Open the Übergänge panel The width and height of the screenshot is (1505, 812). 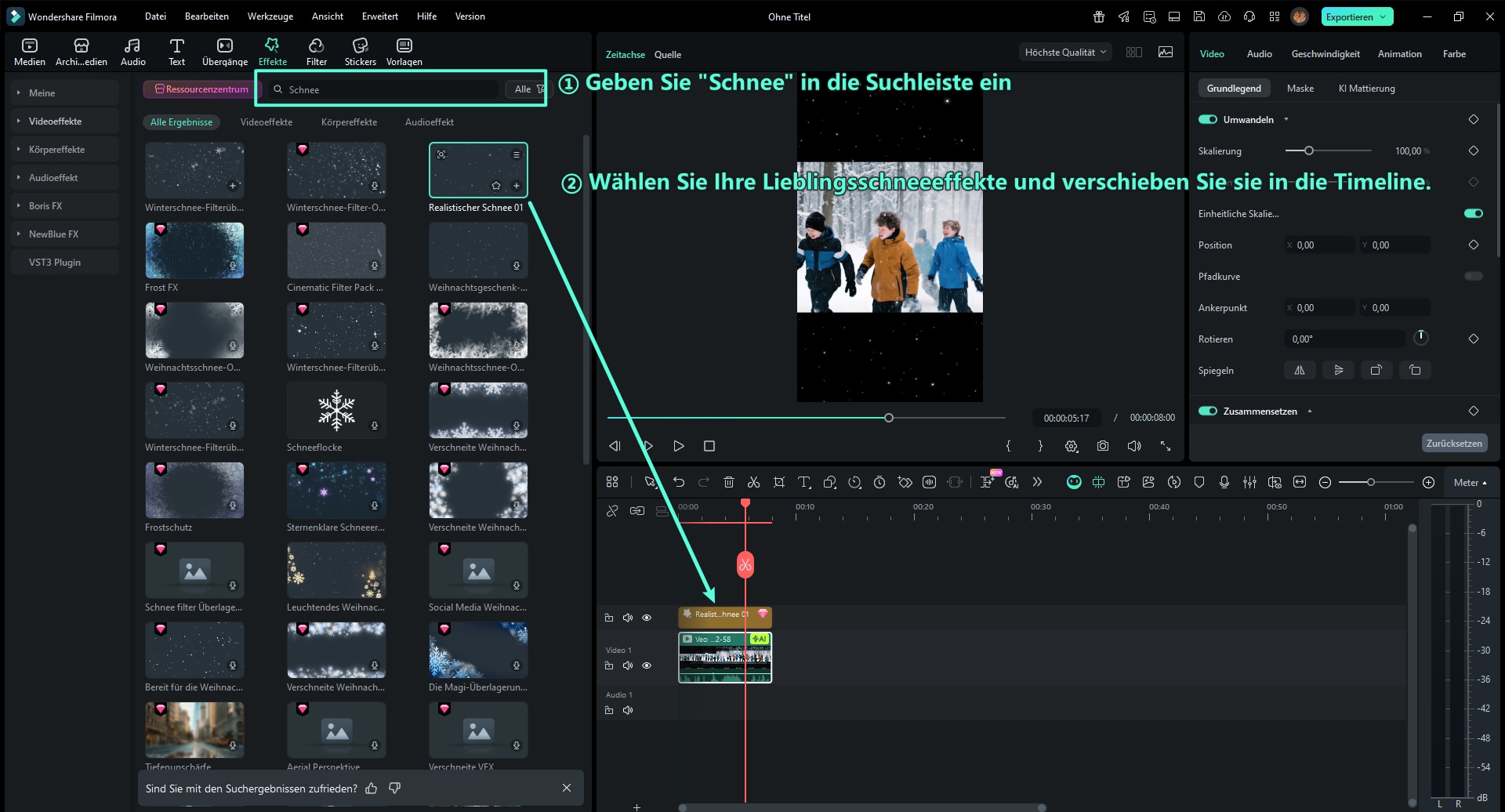click(224, 50)
